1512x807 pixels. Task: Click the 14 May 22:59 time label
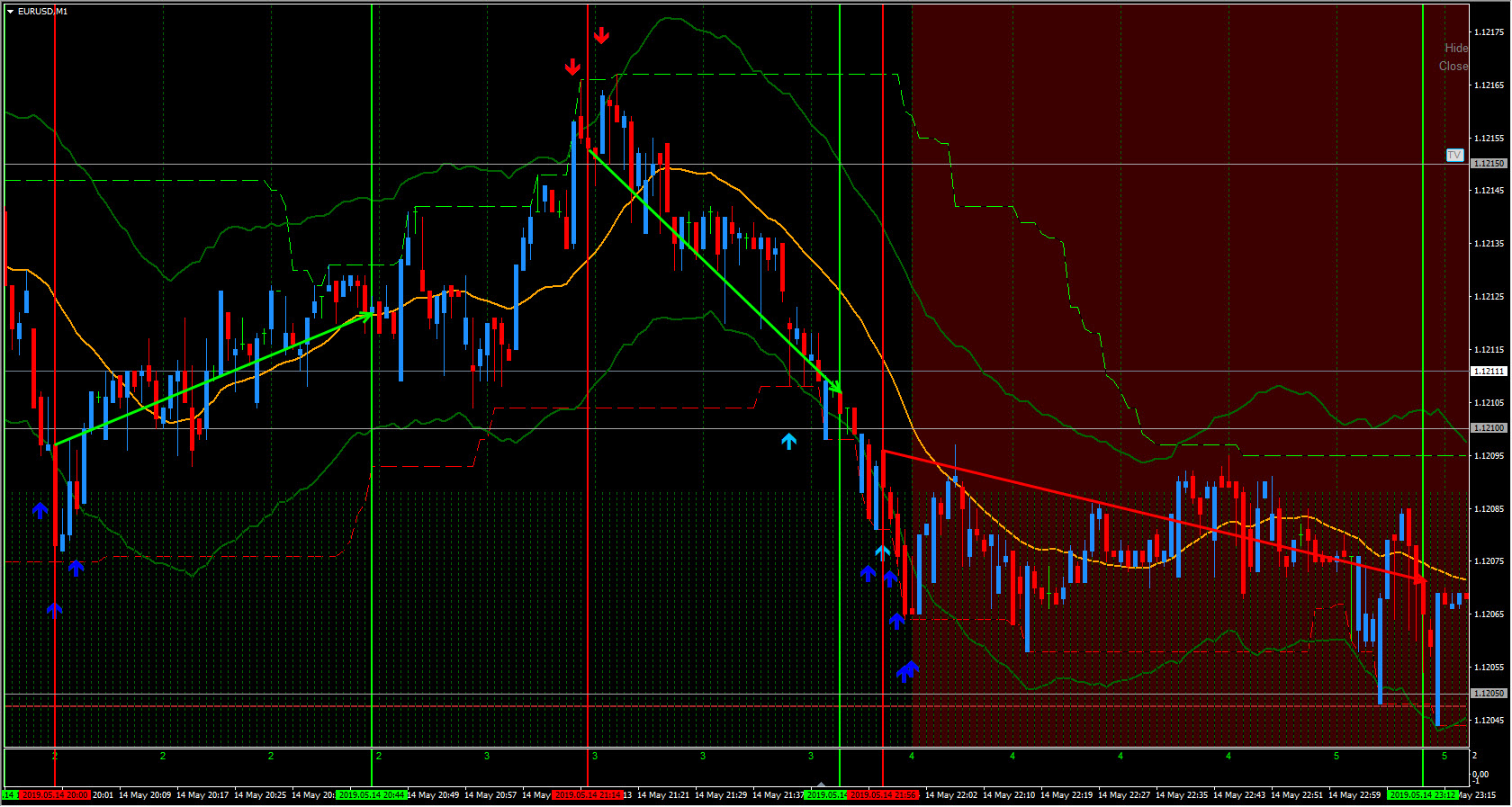(x=1354, y=795)
